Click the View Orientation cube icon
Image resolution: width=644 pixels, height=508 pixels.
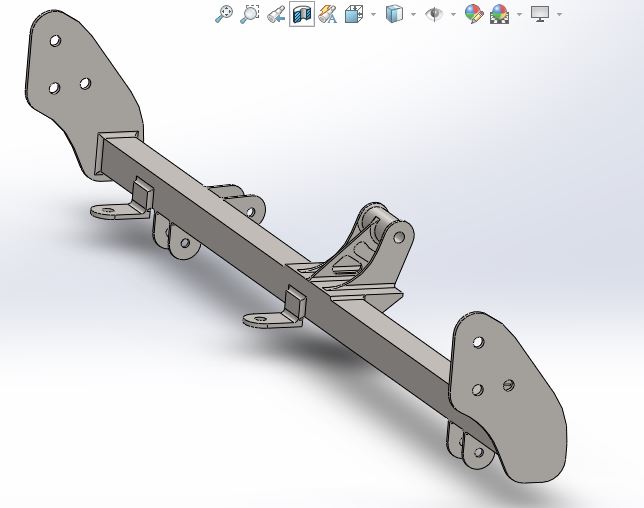pos(354,14)
